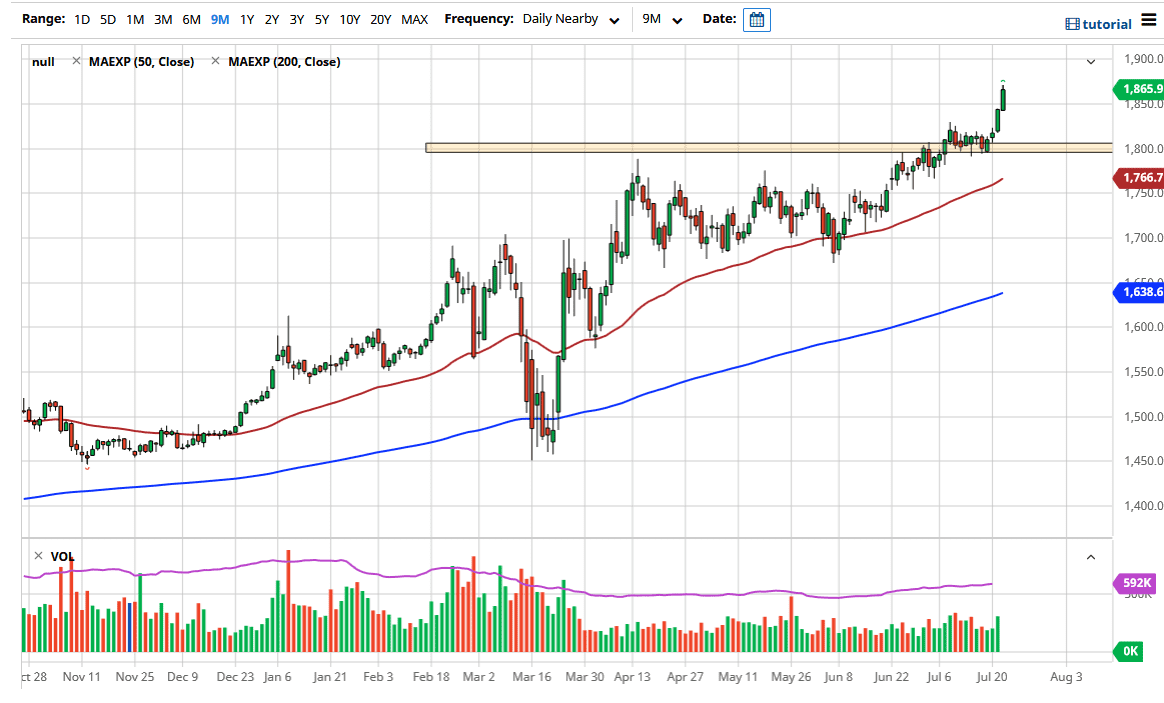
Task: Remove the MAEXP (200, Close) indicator
Action: click(x=215, y=62)
